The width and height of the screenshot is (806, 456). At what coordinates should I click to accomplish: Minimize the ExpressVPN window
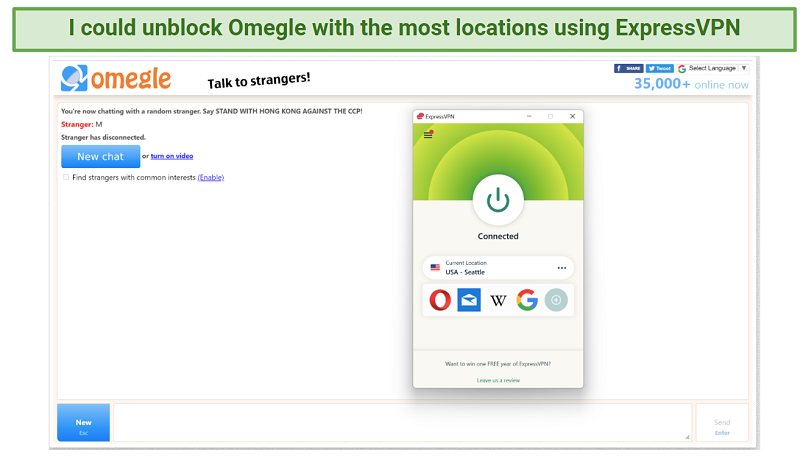click(529, 117)
